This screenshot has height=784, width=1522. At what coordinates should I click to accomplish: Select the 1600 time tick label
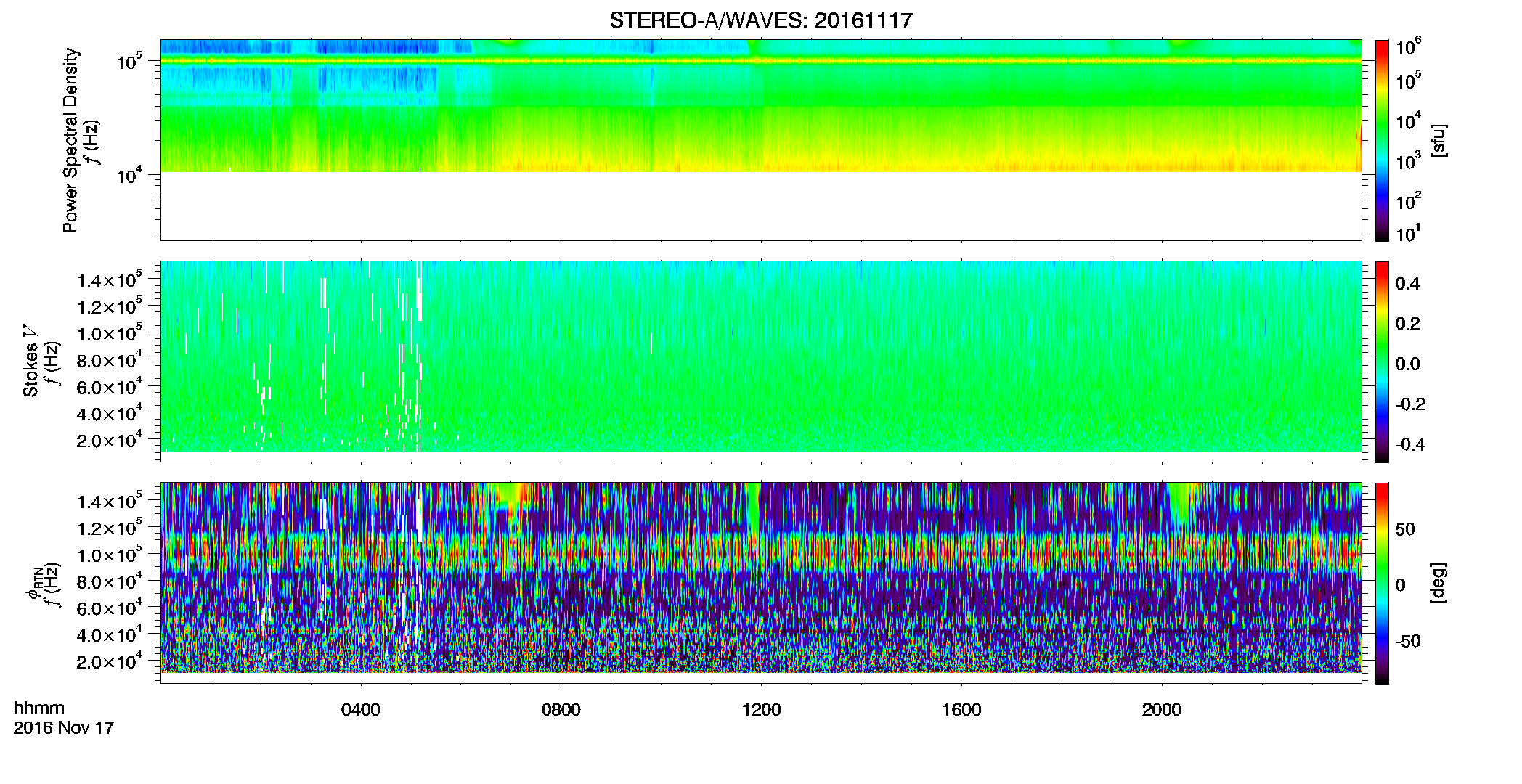coord(961,710)
